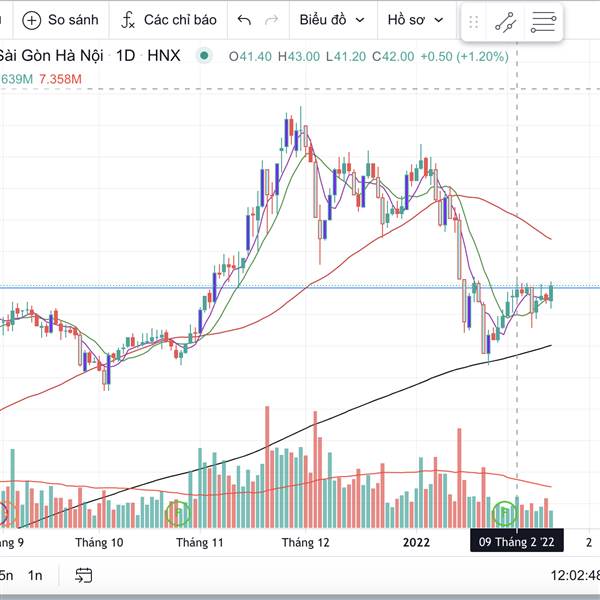Click the Tháng 10 axis label
The height and width of the screenshot is (600, 600).
point(99,543)
